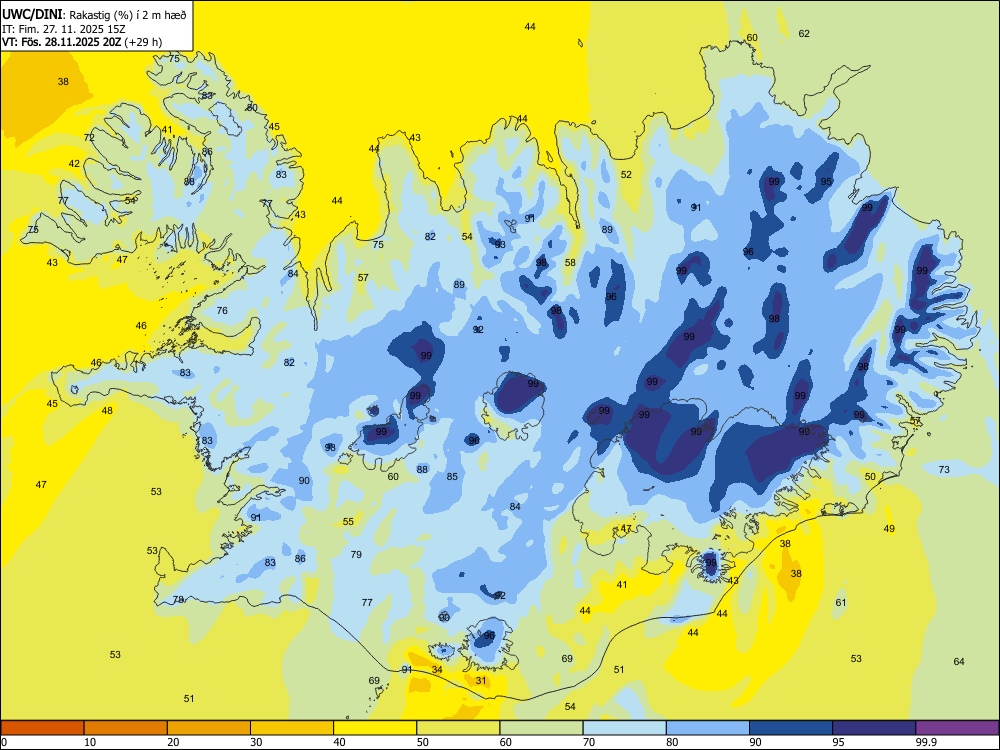Select the humidity value '73' east of Iceland
The image size is (1000, 750).
945,469
